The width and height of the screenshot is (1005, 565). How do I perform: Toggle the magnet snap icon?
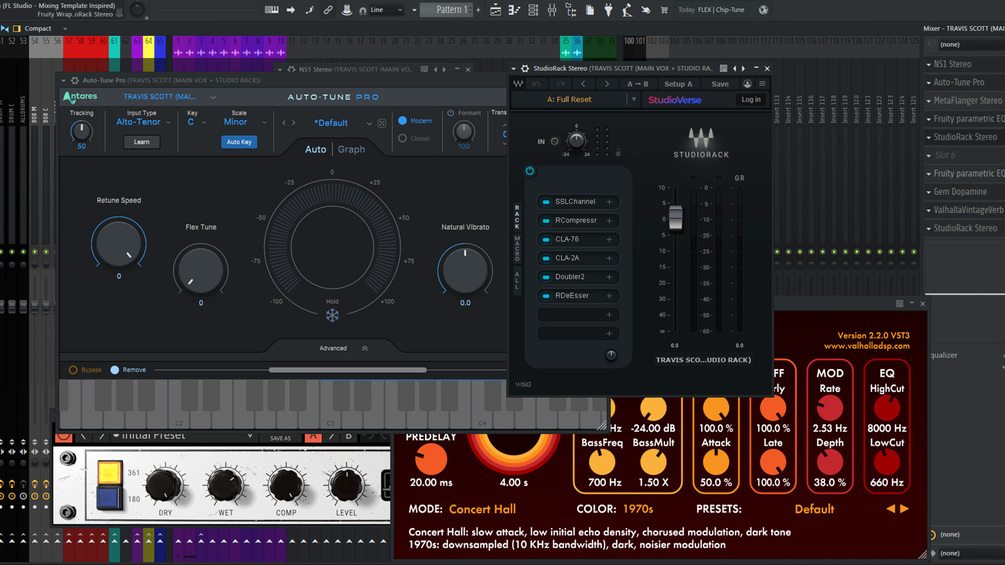pyautogui.click(x=363, y=10)
